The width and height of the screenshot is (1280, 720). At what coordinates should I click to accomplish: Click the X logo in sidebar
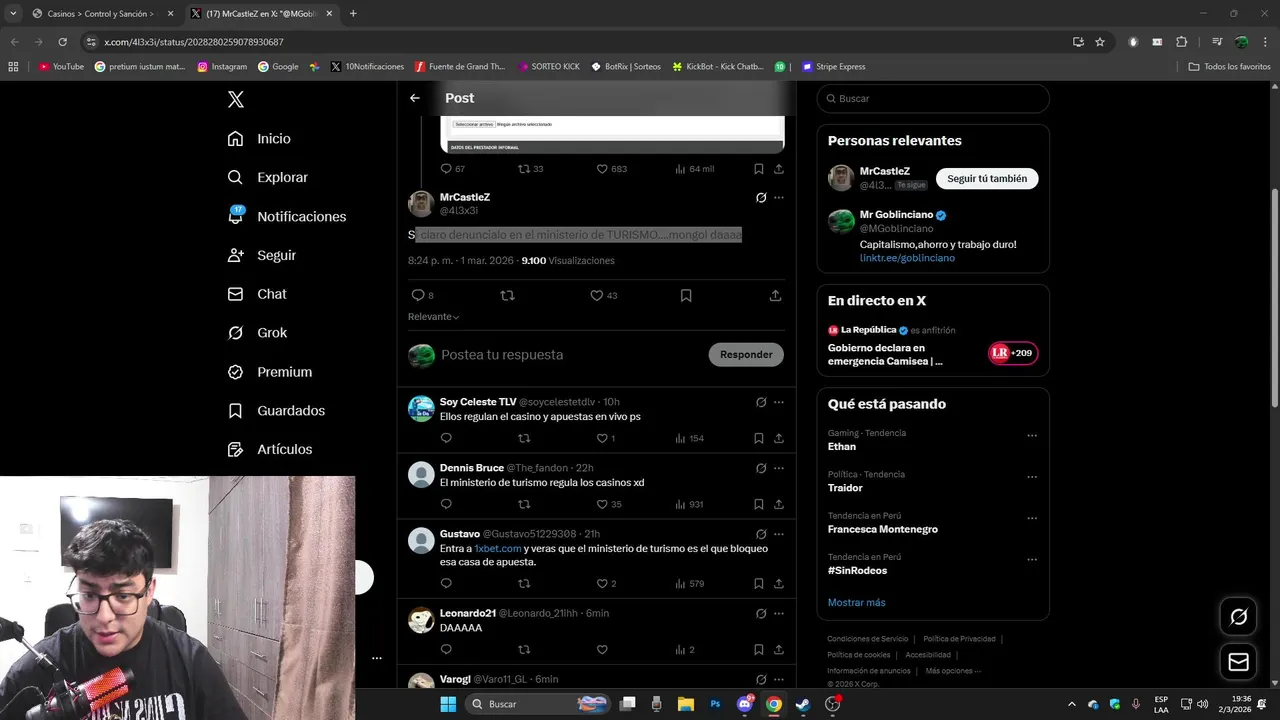click(236, 99)
